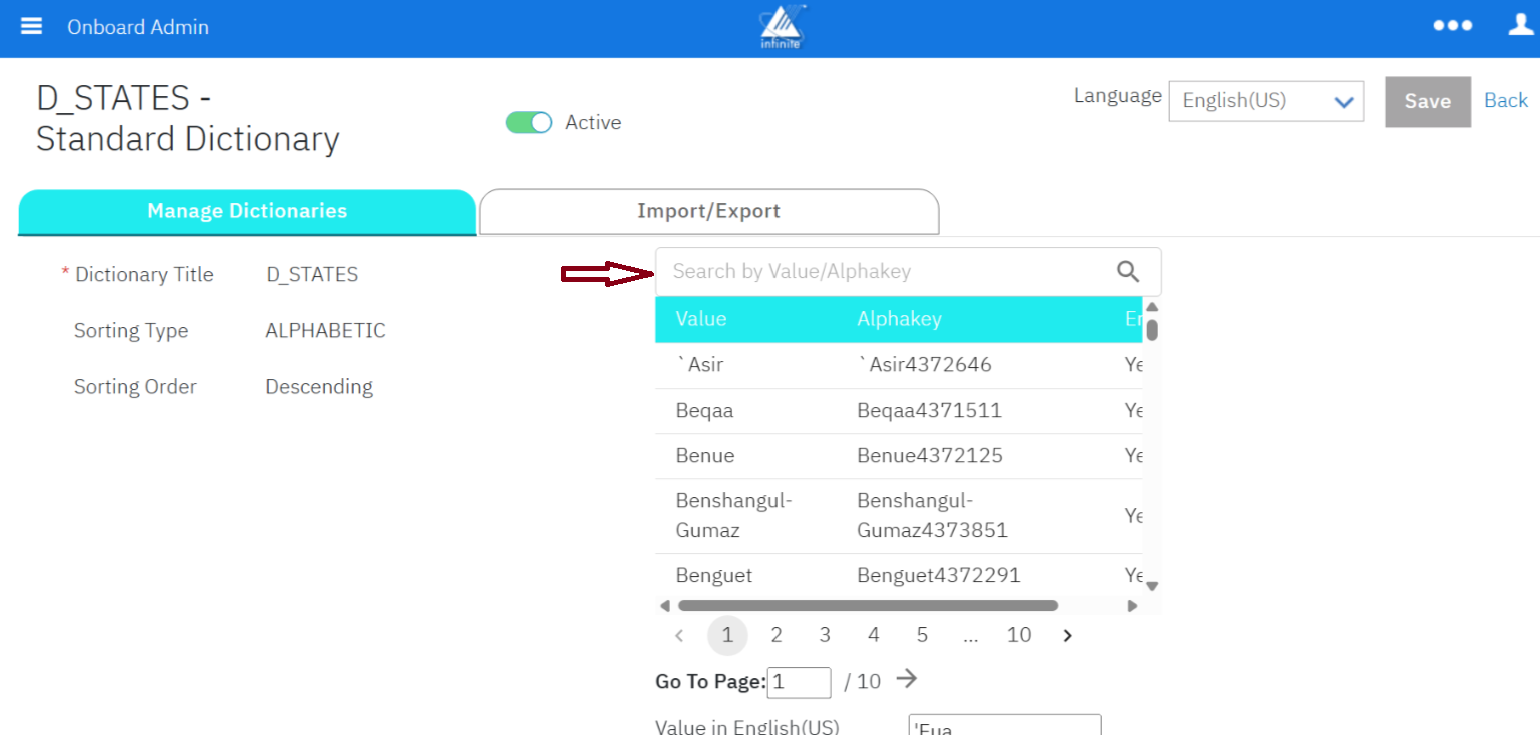Click the Infinite logo in header

782,27
